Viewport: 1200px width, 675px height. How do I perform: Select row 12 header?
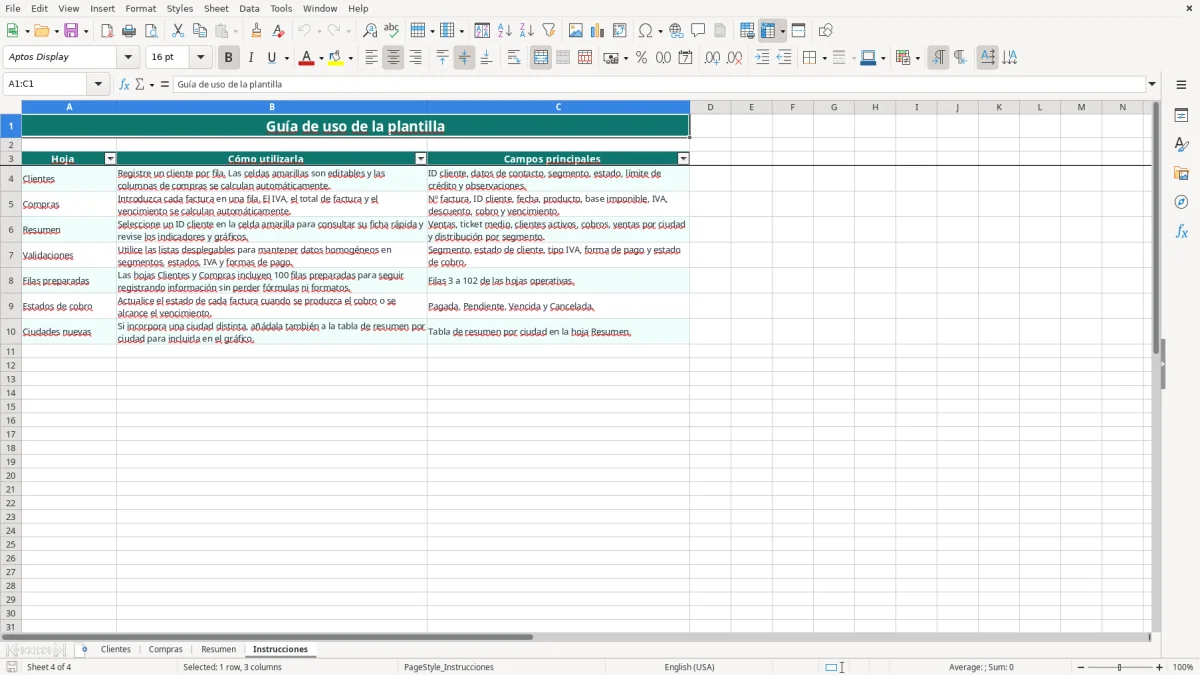(x=11, y=366)
